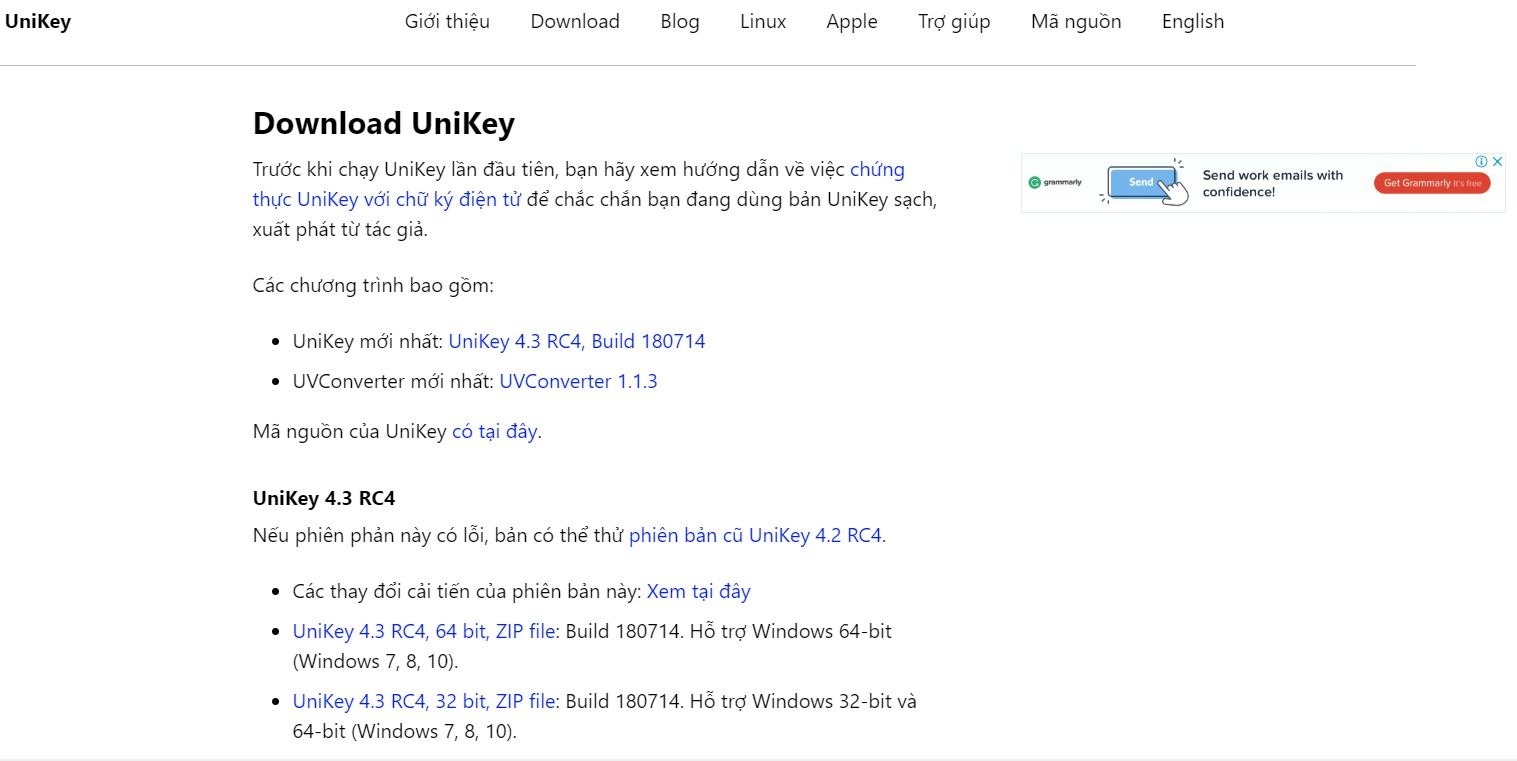Select Trợ giúp from the navigation
Screen dimensions: 1517x761
click(954, 21)
